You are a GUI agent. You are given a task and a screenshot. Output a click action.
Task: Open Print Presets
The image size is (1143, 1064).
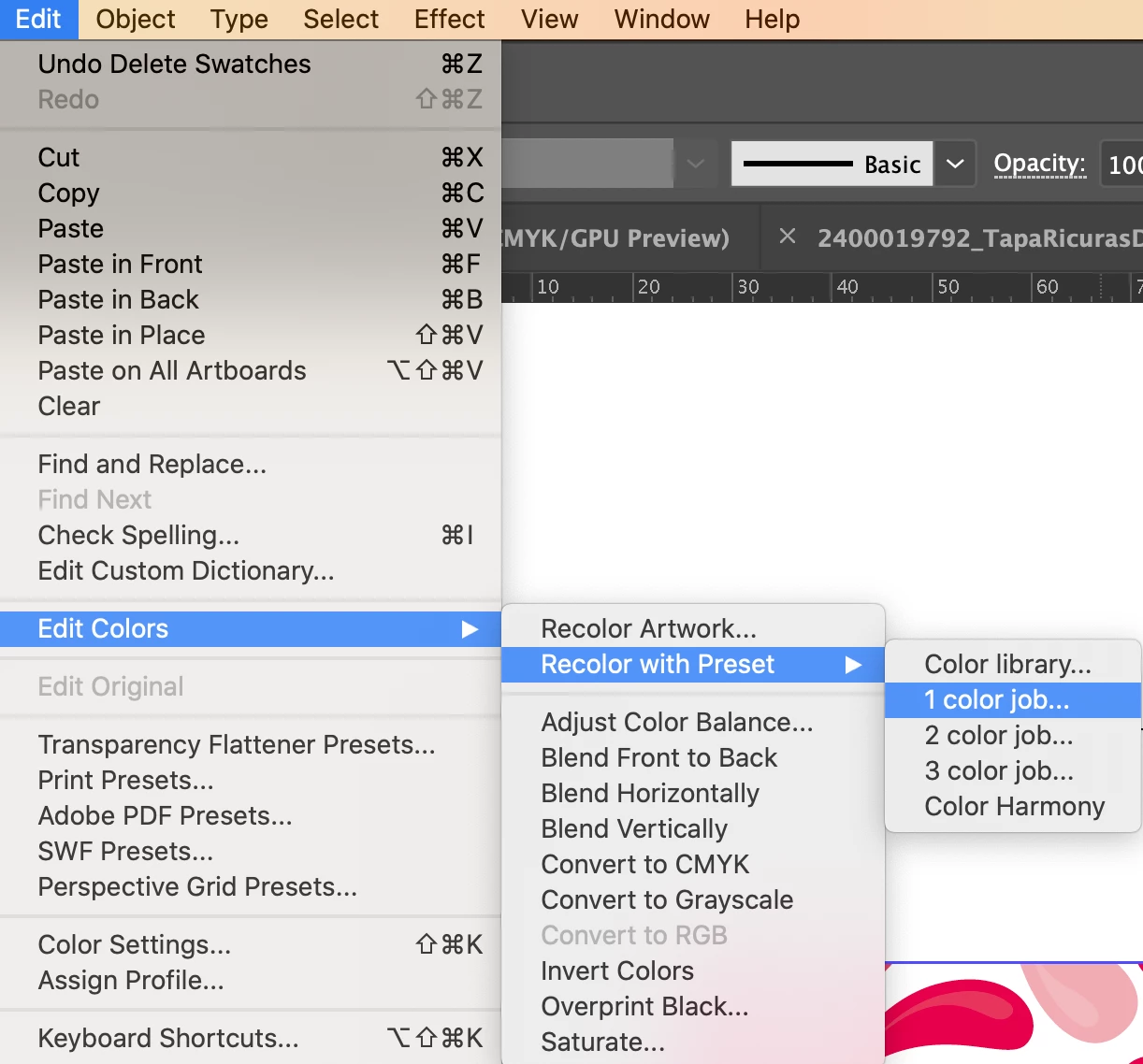point(251,780)
